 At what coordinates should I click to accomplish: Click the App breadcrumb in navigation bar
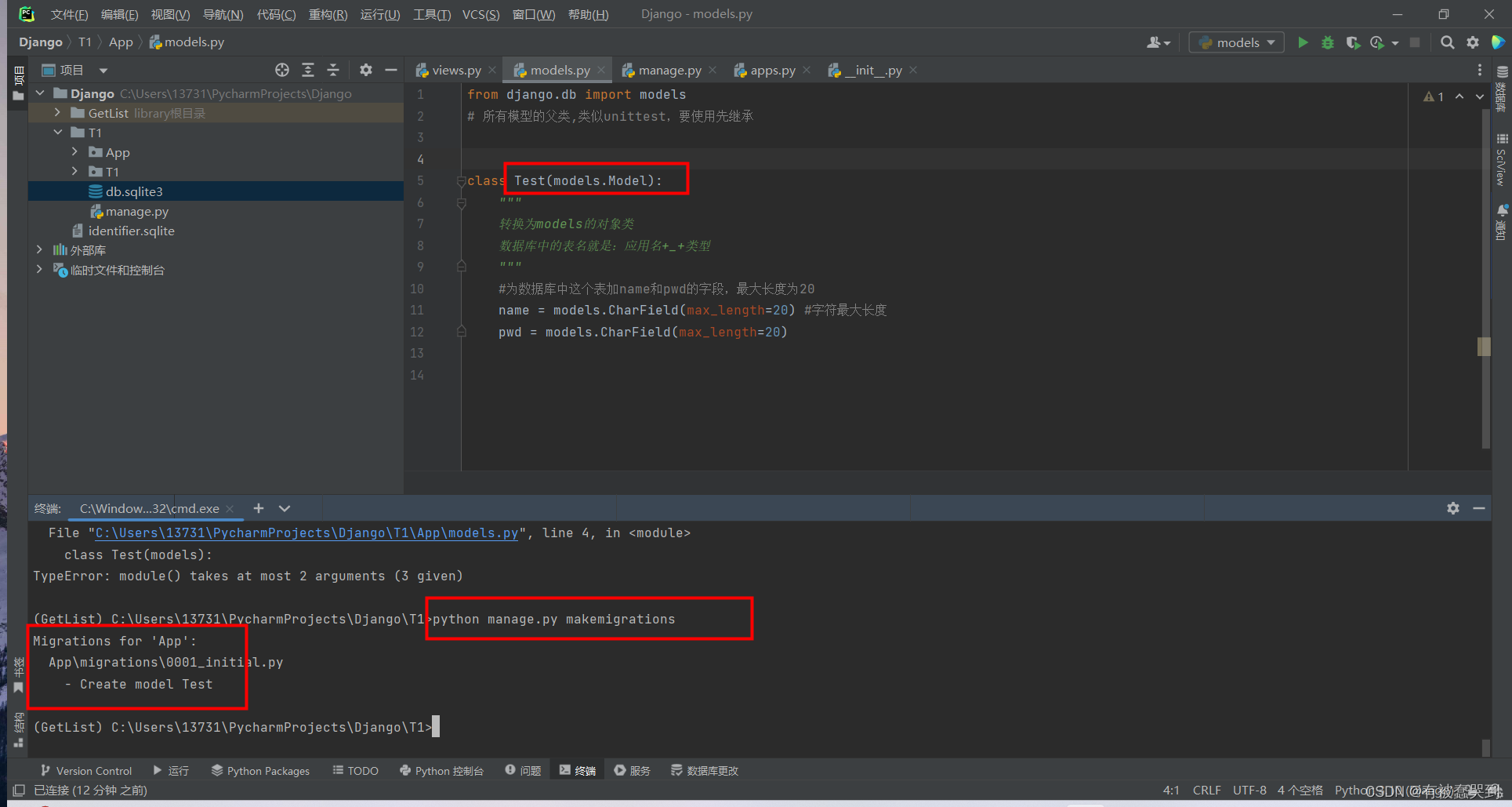[121, 42]
